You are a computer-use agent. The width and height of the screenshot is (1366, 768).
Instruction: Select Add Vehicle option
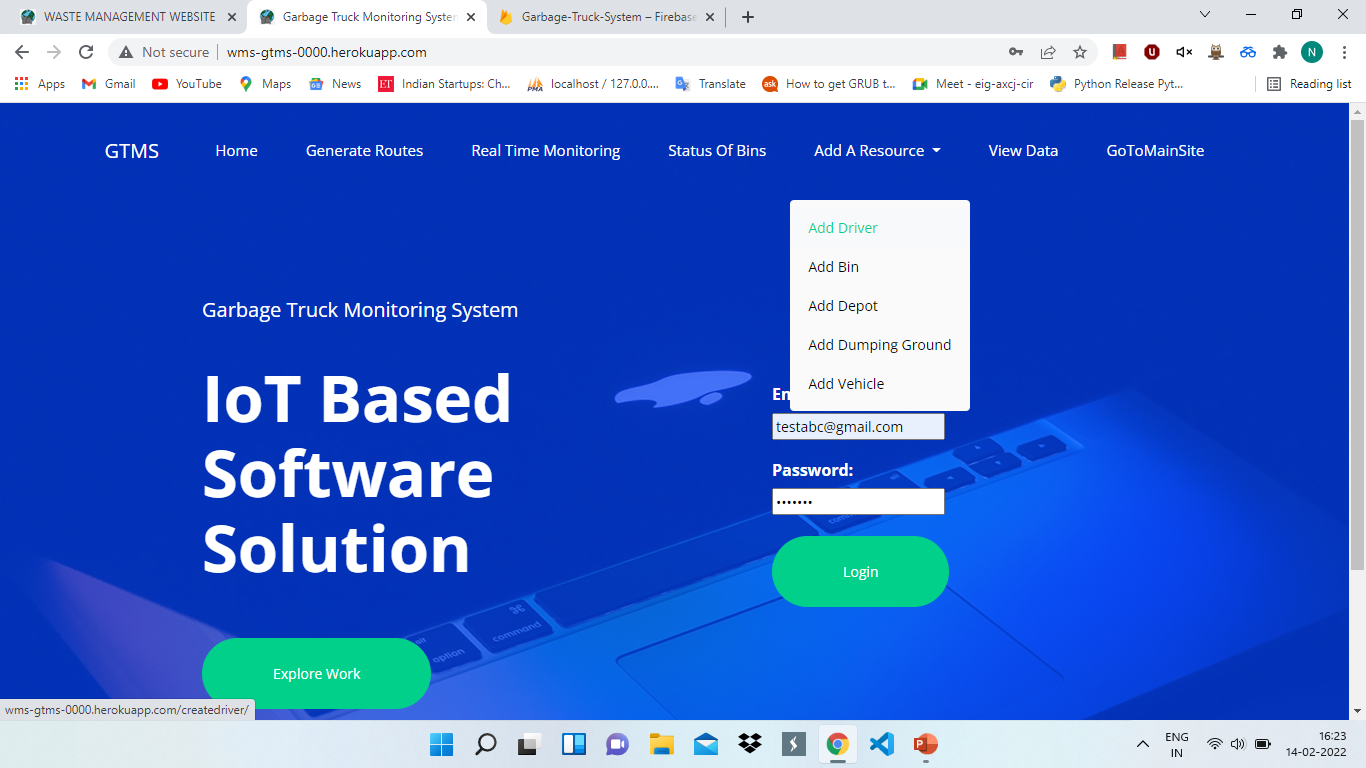pyautogui.click(x=880, y=384)
